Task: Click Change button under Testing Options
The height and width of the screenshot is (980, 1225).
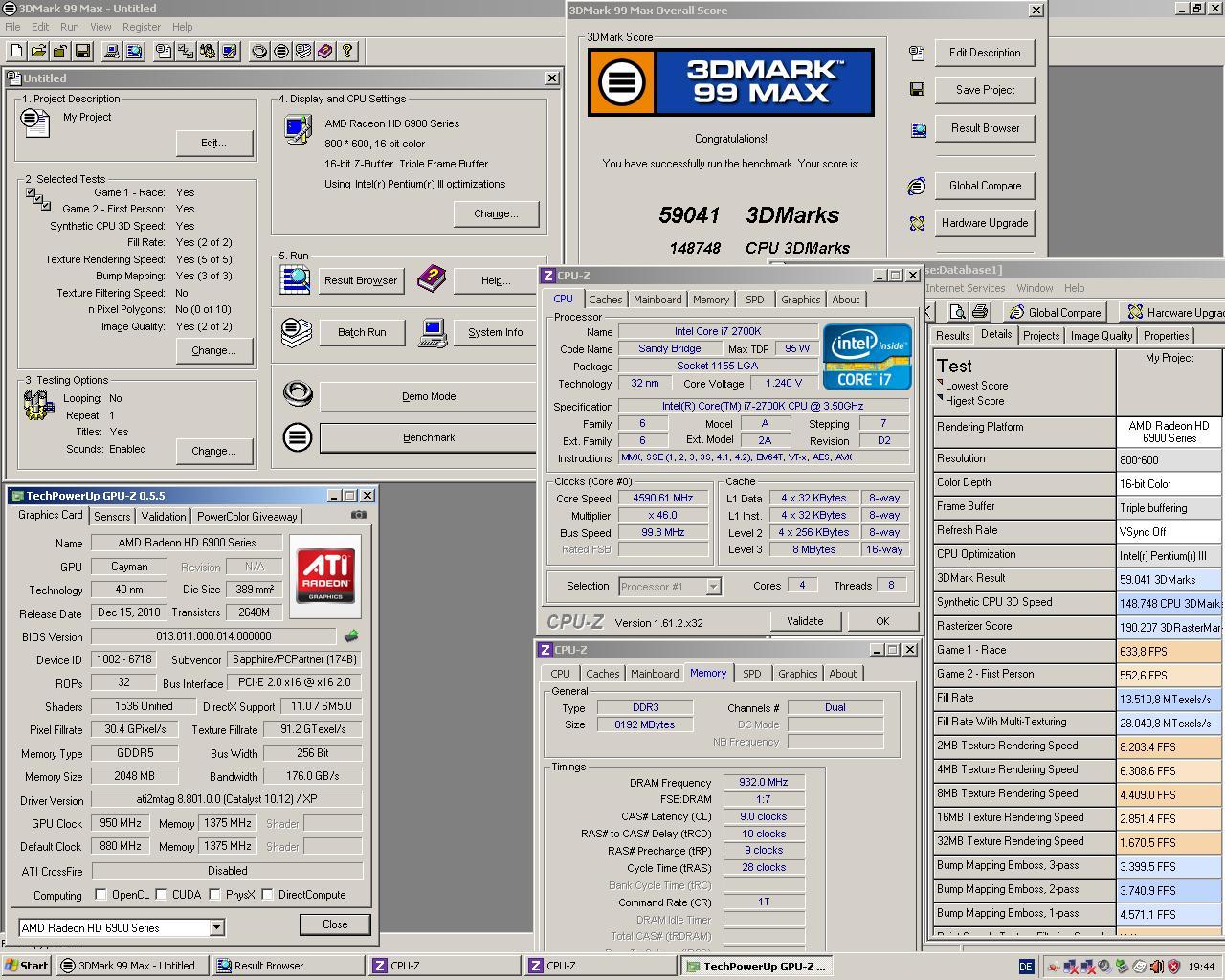Action: point(214,451)
